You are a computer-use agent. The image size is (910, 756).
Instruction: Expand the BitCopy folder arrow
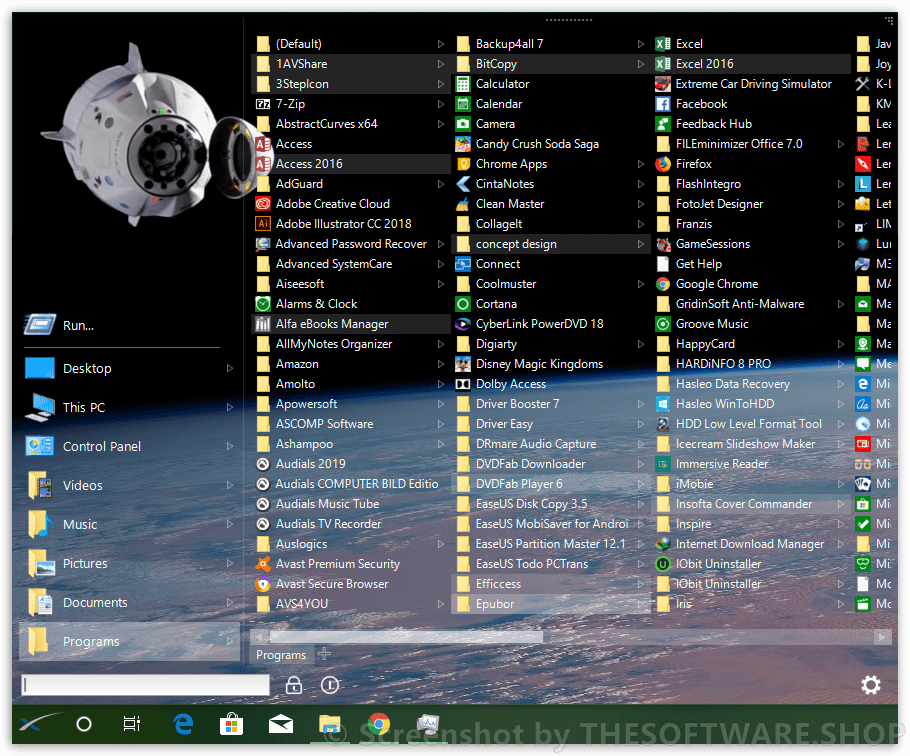[x=641, y=64]
